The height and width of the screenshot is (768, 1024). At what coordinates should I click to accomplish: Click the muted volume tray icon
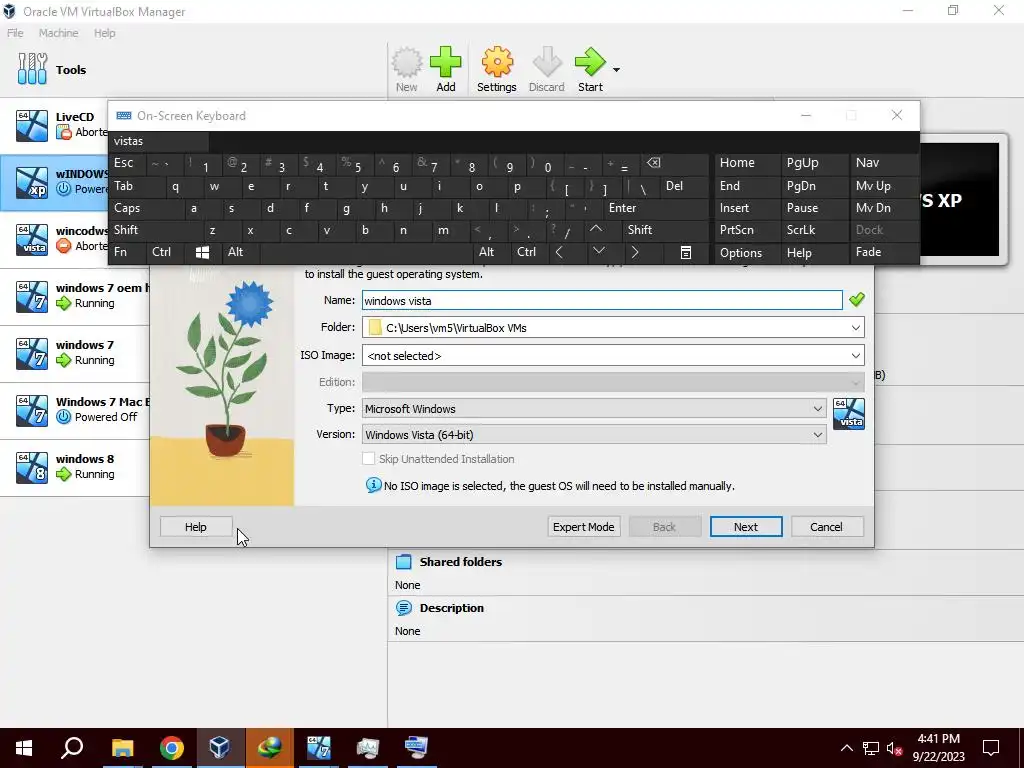coord(894,748)
